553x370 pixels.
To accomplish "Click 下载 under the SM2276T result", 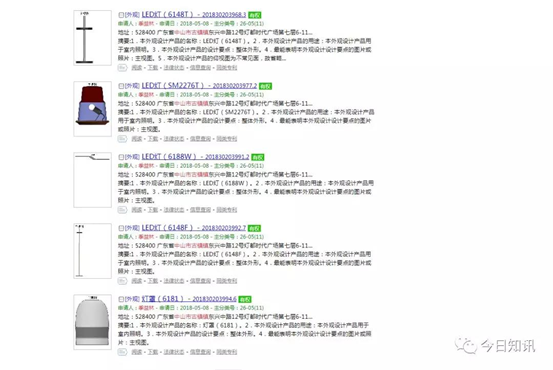I will (x=153, y=139).
